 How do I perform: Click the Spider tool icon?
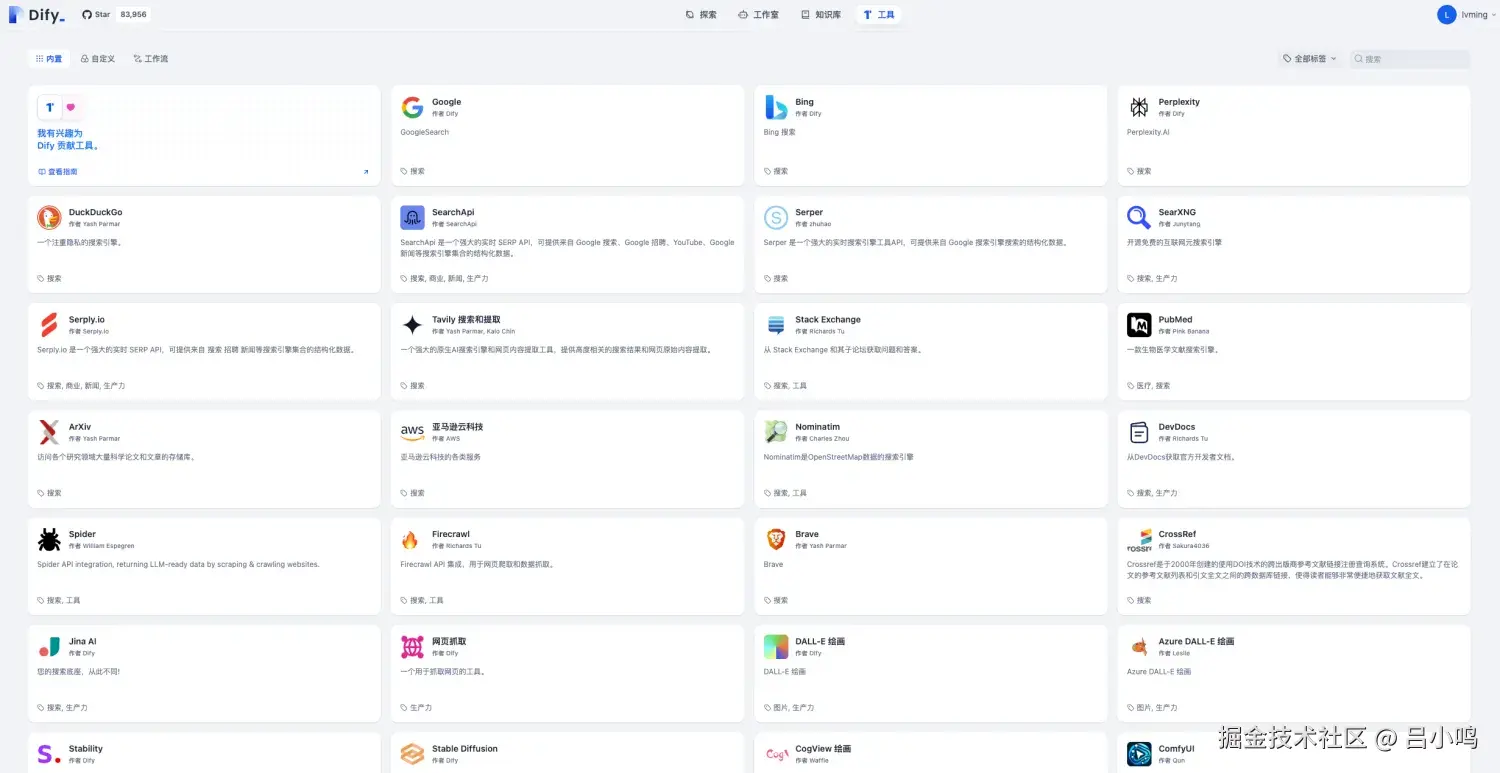tap(49, 540)
